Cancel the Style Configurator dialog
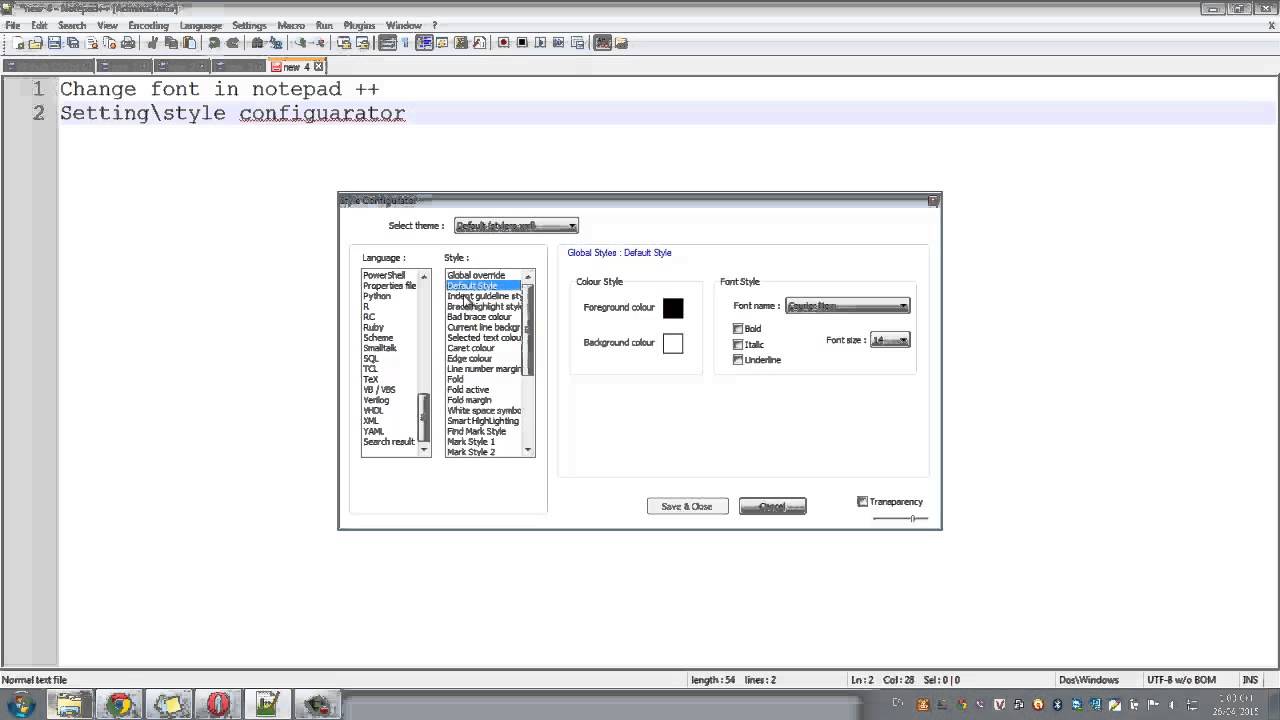The width and height of the screenshot is (1280, 720). 772,506
